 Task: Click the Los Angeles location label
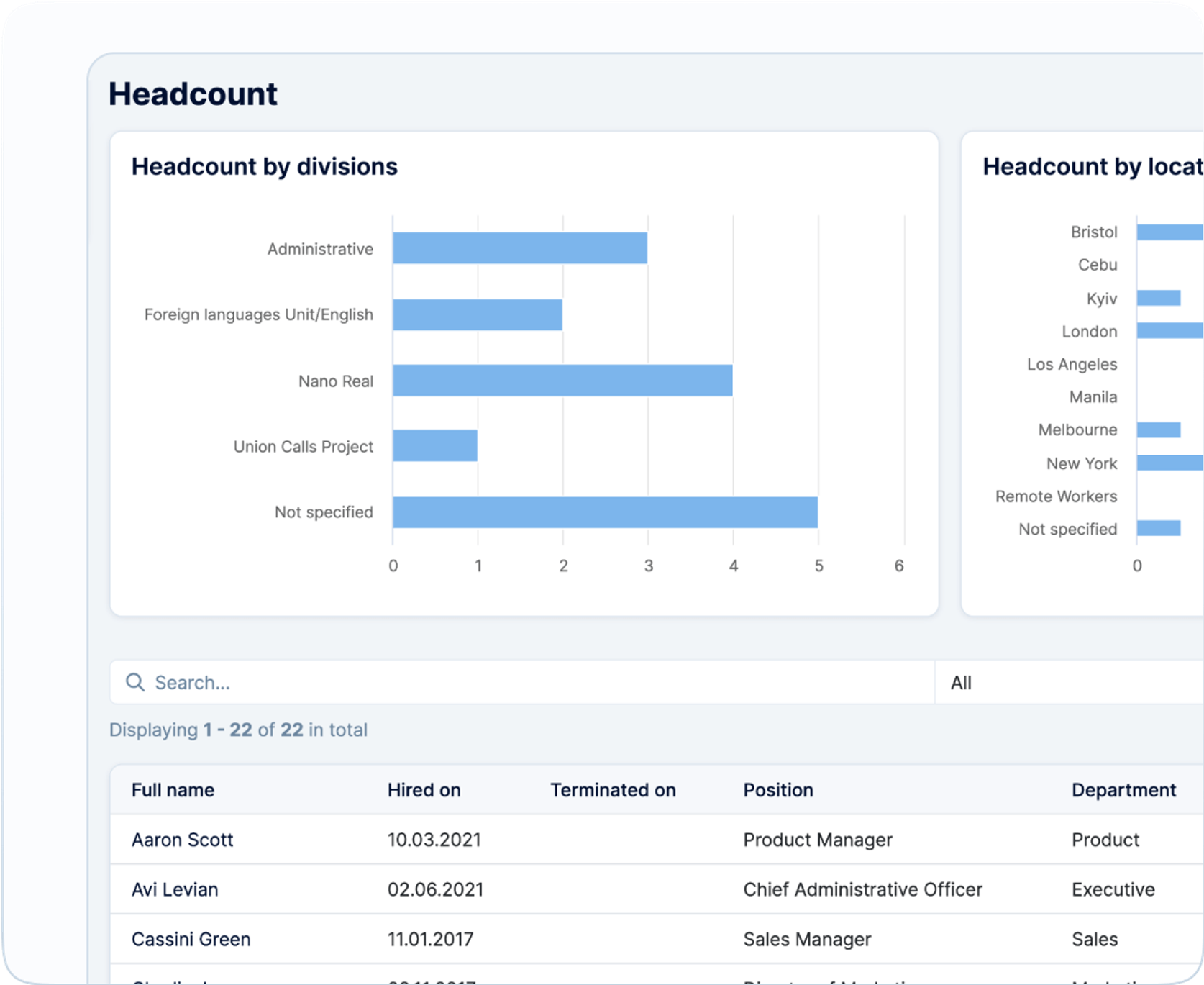pos(1072,364)
